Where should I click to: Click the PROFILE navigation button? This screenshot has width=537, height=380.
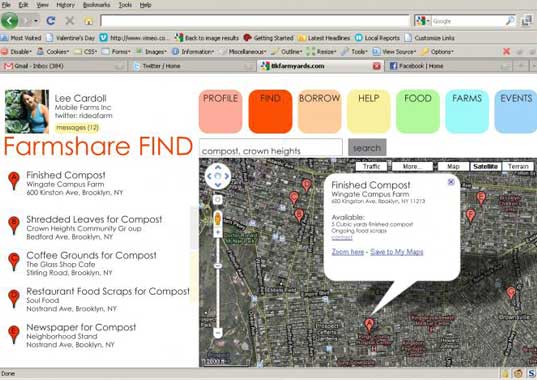click(221, 111)
